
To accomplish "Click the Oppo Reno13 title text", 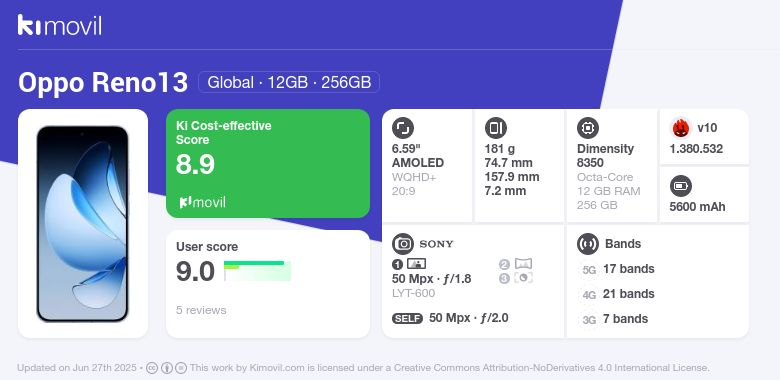I will pos(103,83).
